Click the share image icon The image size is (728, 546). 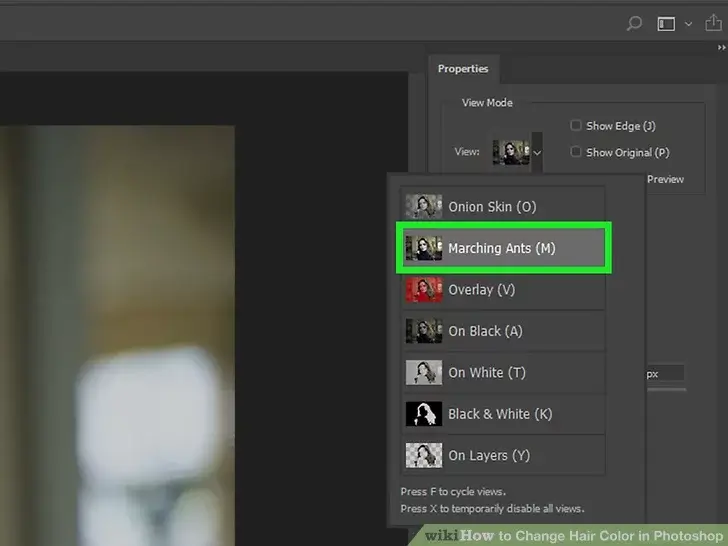coord(715,24)
